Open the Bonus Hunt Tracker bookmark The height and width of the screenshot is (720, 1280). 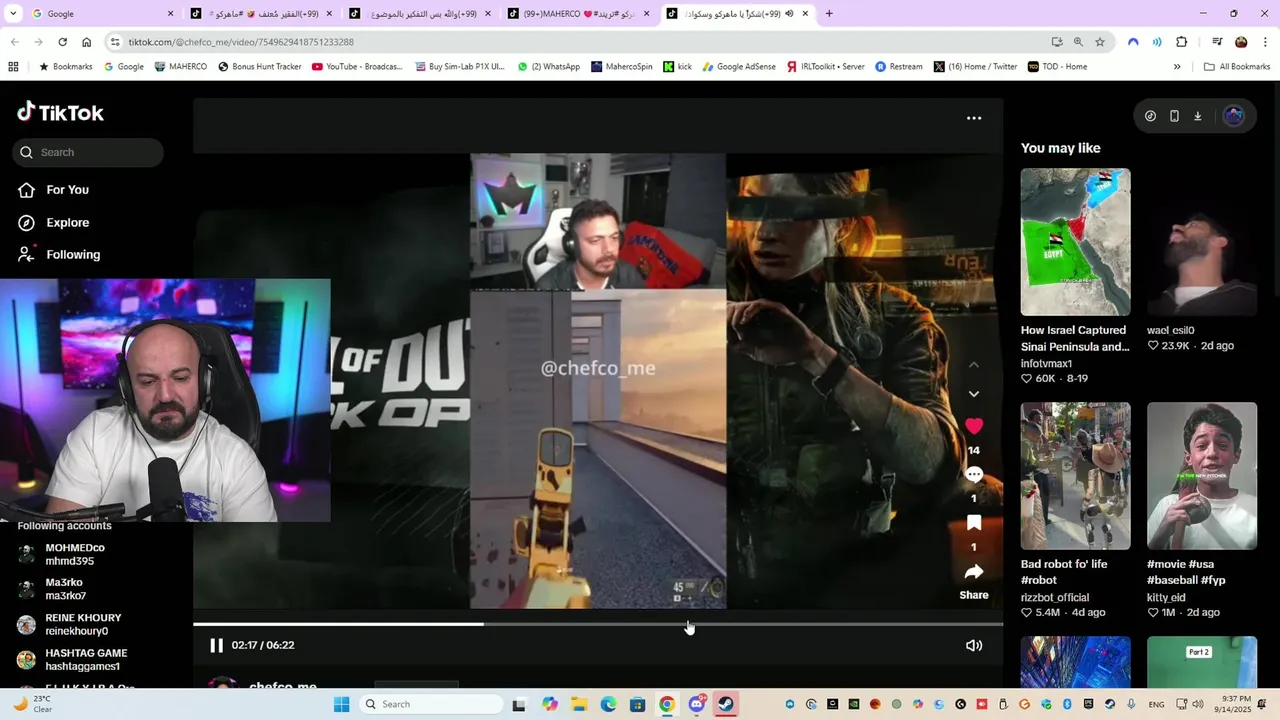[259, 67]
